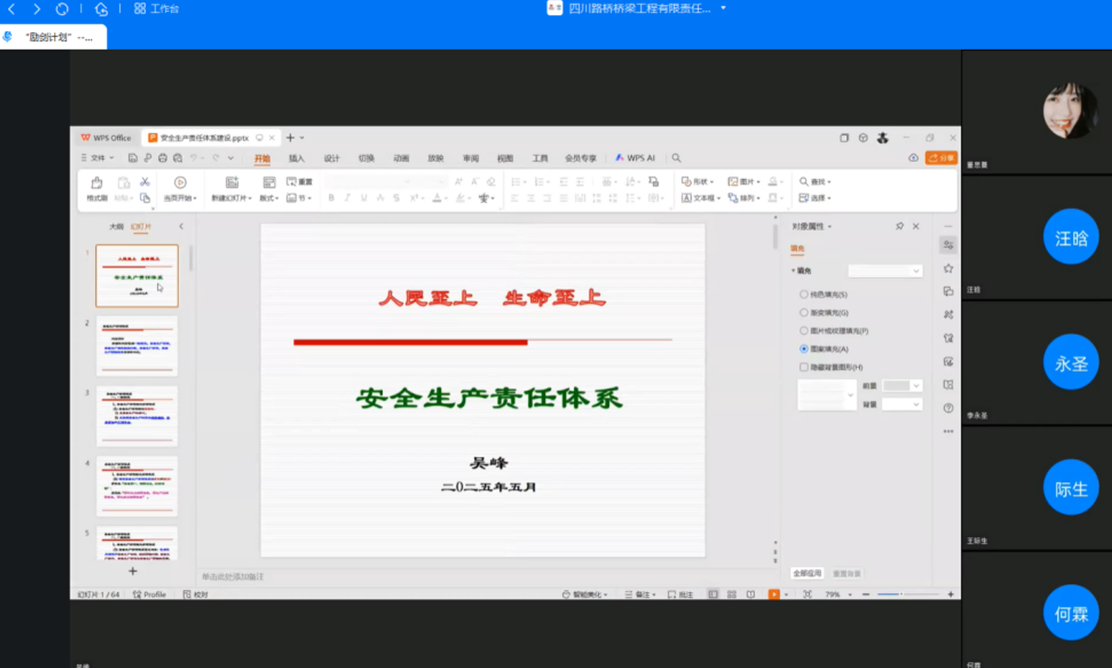This screenshot has width=1112, height=668.
Task: Click the print icon in quick access toolbar
Action: click(x=163, y=158)
